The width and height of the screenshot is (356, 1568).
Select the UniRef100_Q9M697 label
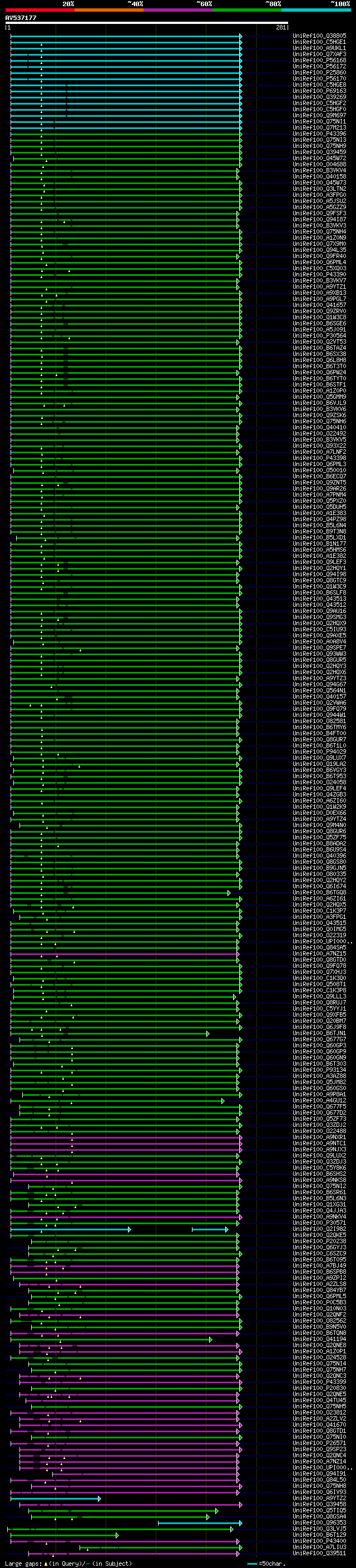pyautogui.click(x=319, y=116)
